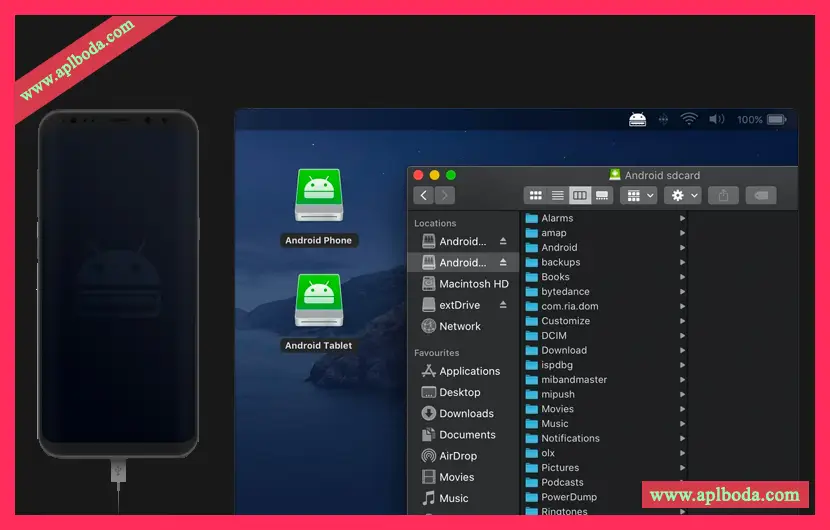This screenshot has height=530, width=830.
Task: Select the Music folder in file list
Action: tap(605, 424)
